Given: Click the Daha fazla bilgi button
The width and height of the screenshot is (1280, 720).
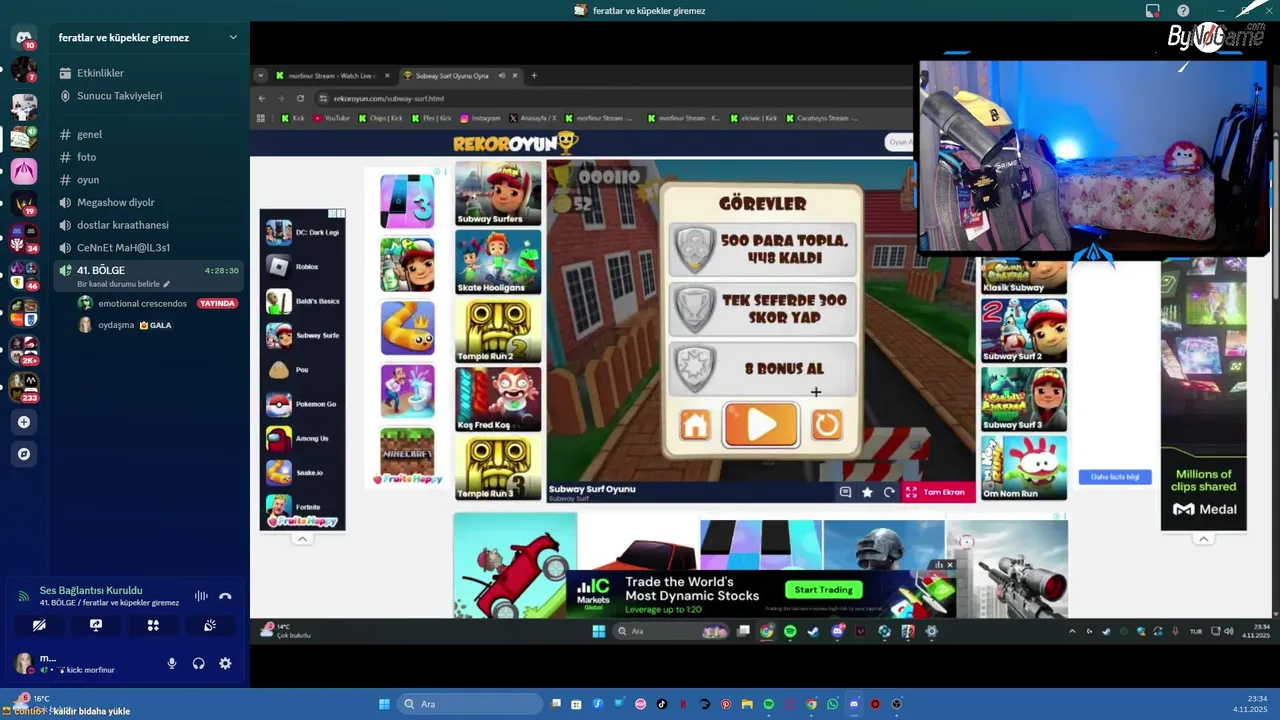Looking at the screenshot, I should click(1115, 477).
